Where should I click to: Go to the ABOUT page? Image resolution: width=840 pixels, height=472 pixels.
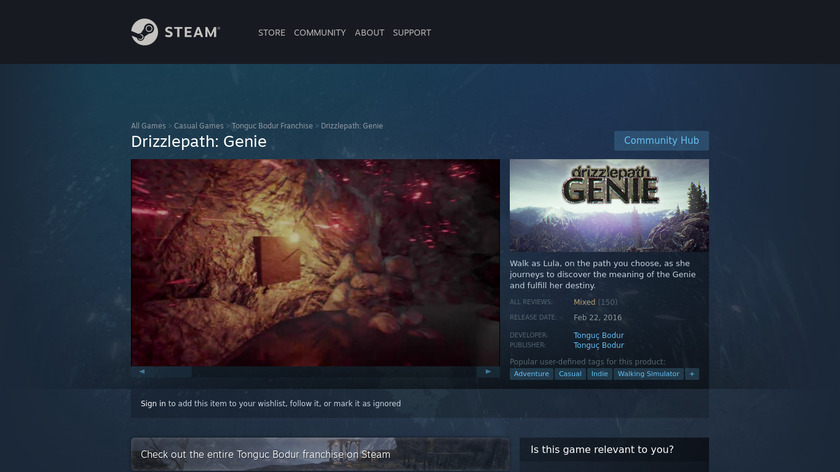point(369,33)
